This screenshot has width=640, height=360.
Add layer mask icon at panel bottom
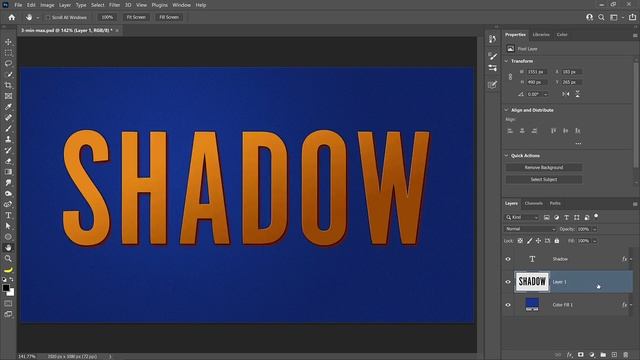[x=580, y=355]
